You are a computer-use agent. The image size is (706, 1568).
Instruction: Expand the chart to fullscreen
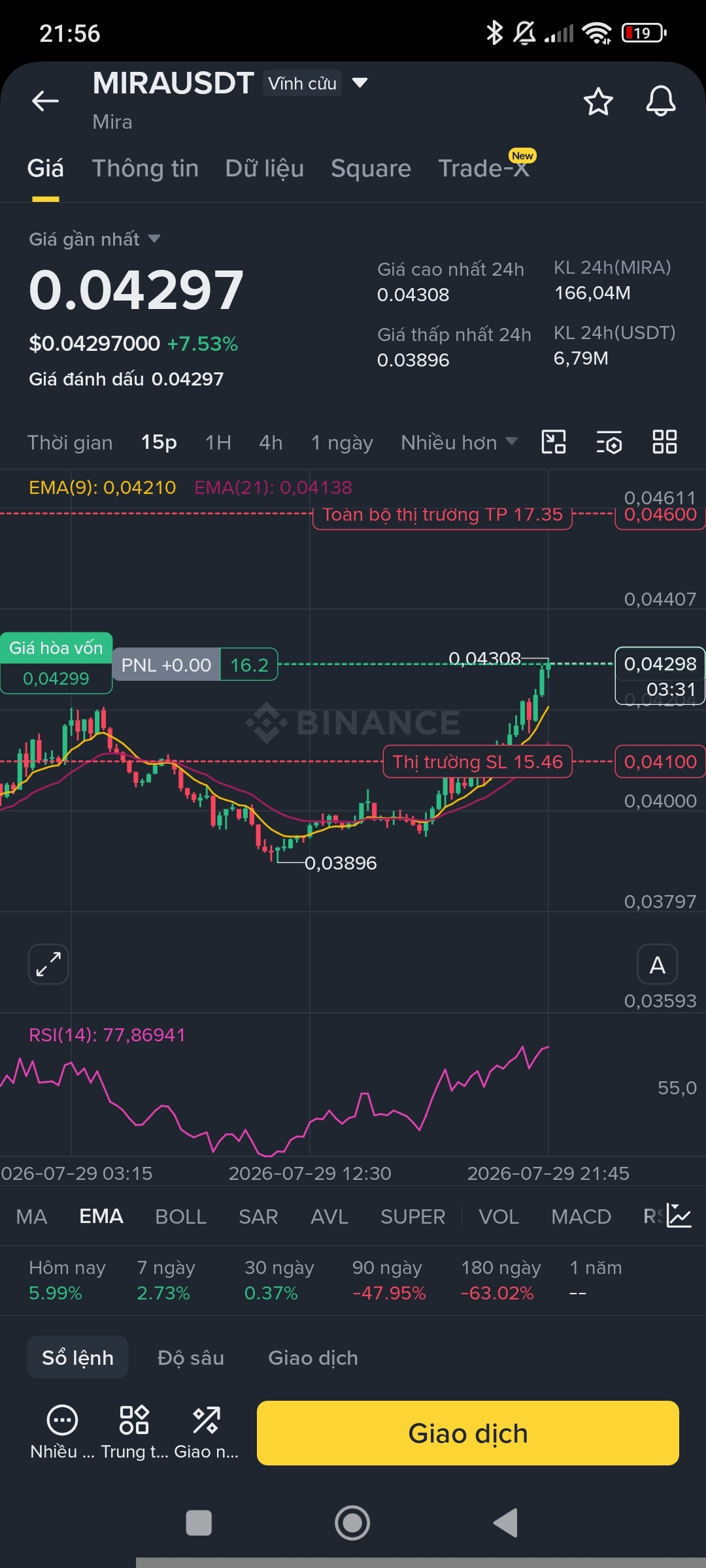pos(48,964)
